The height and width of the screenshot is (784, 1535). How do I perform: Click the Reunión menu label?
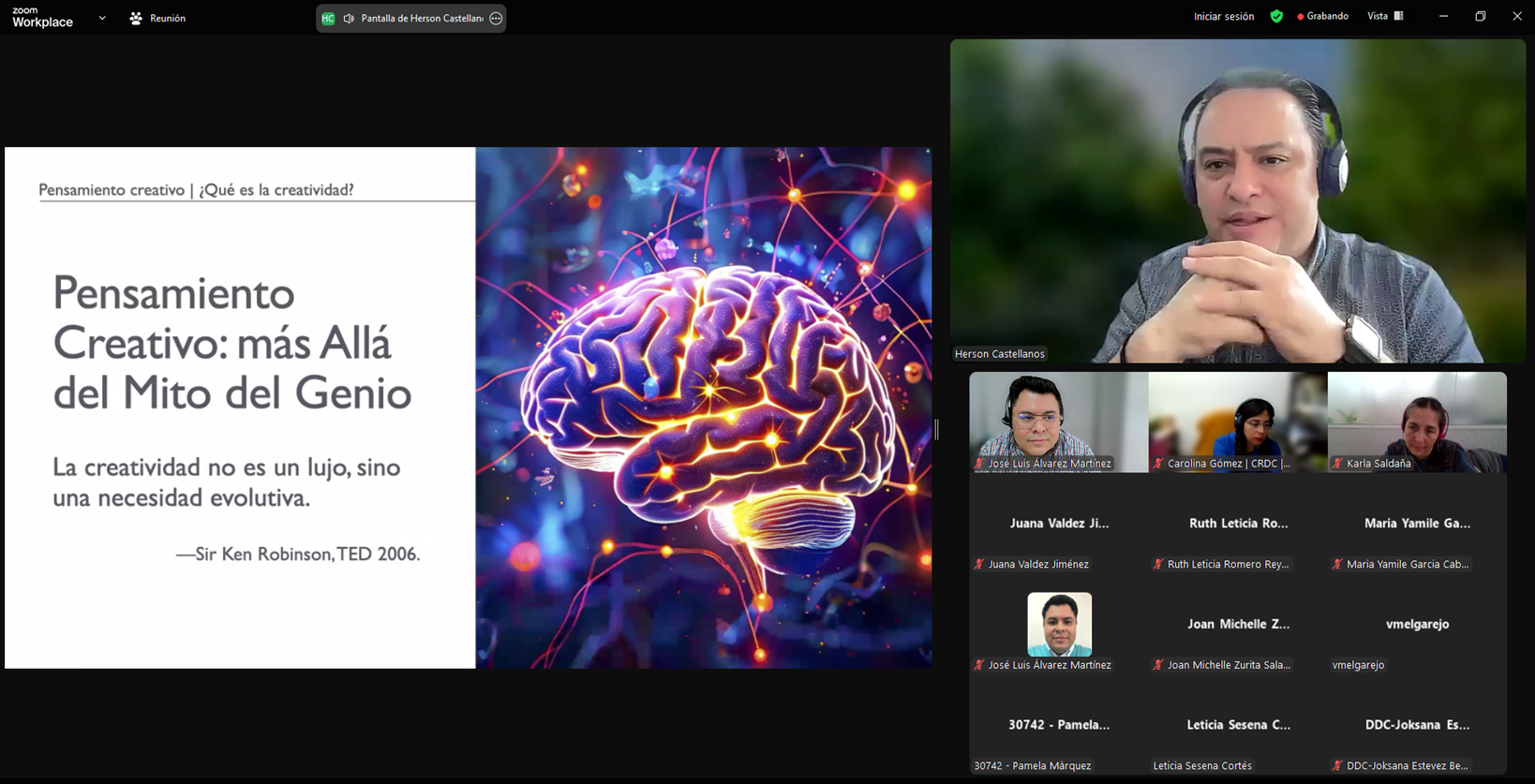point(168,18)
